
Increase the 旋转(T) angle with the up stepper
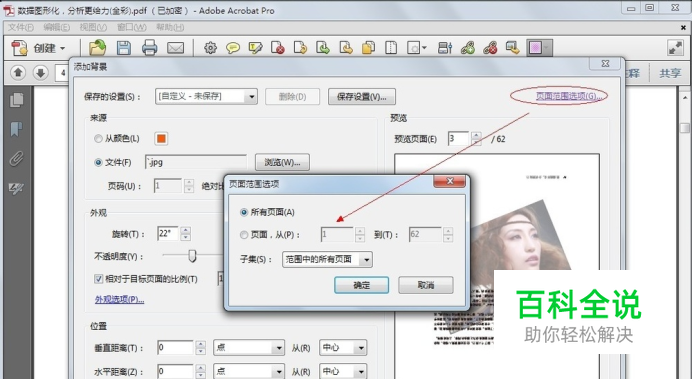[186, 230]
